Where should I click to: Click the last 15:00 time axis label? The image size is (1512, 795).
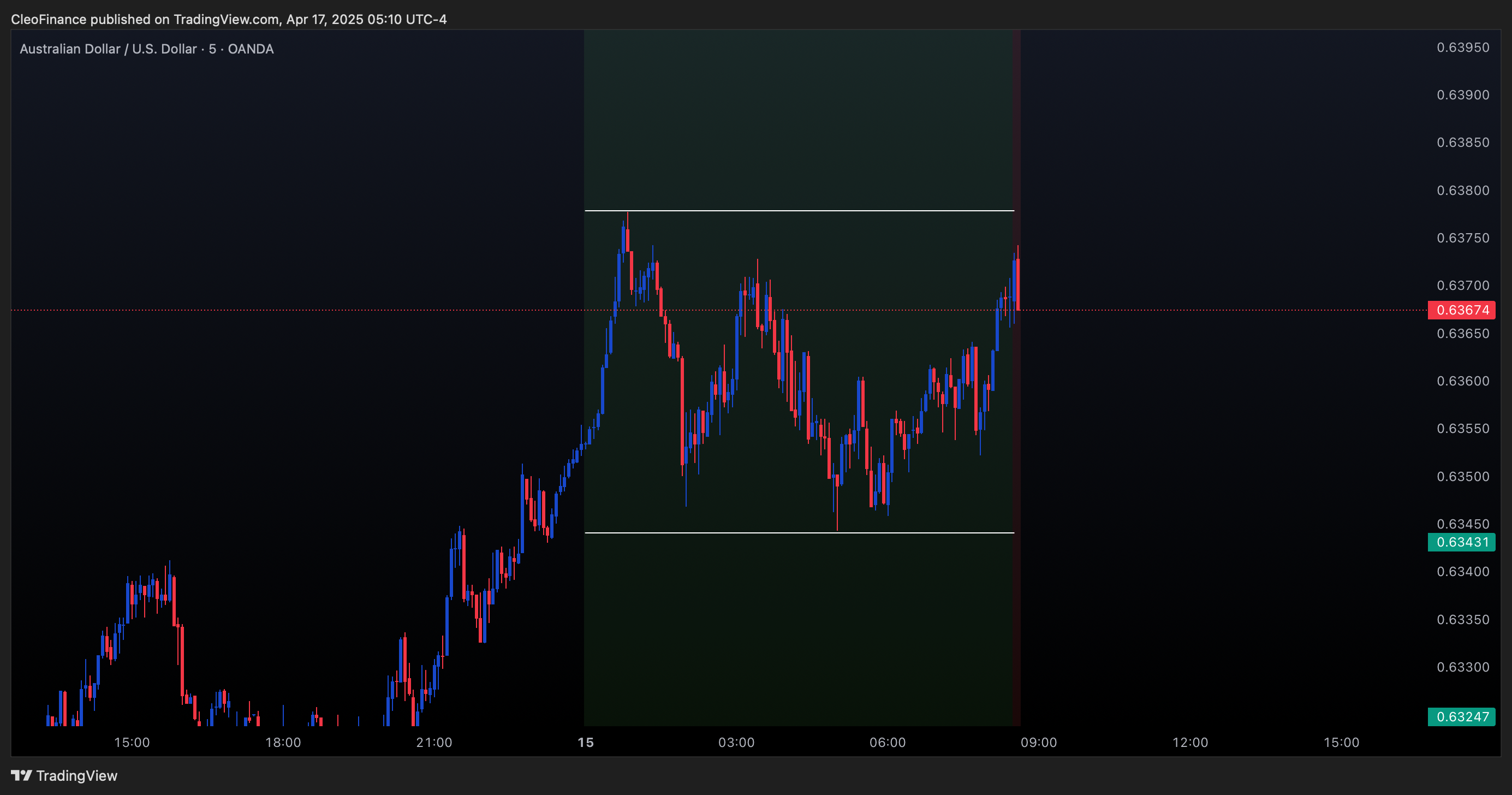(1341, 743)
